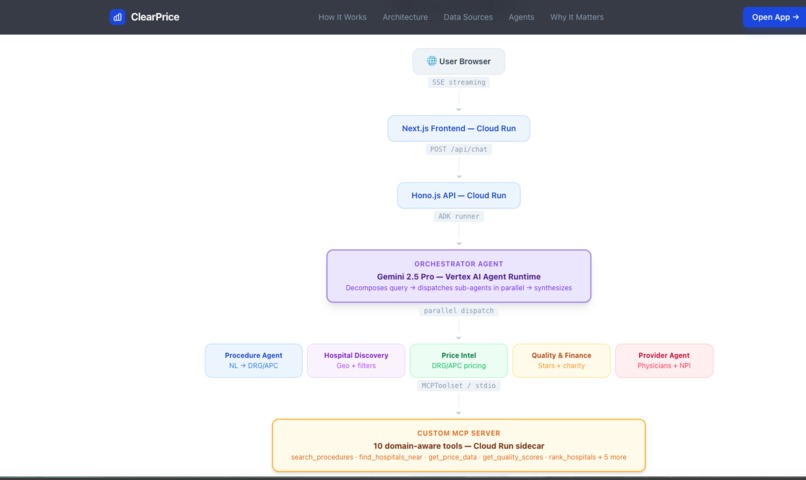This screenshot has width=806, height=480.
Task: Open the Why It Matters nav link
Action: click(x=577, y=17)
